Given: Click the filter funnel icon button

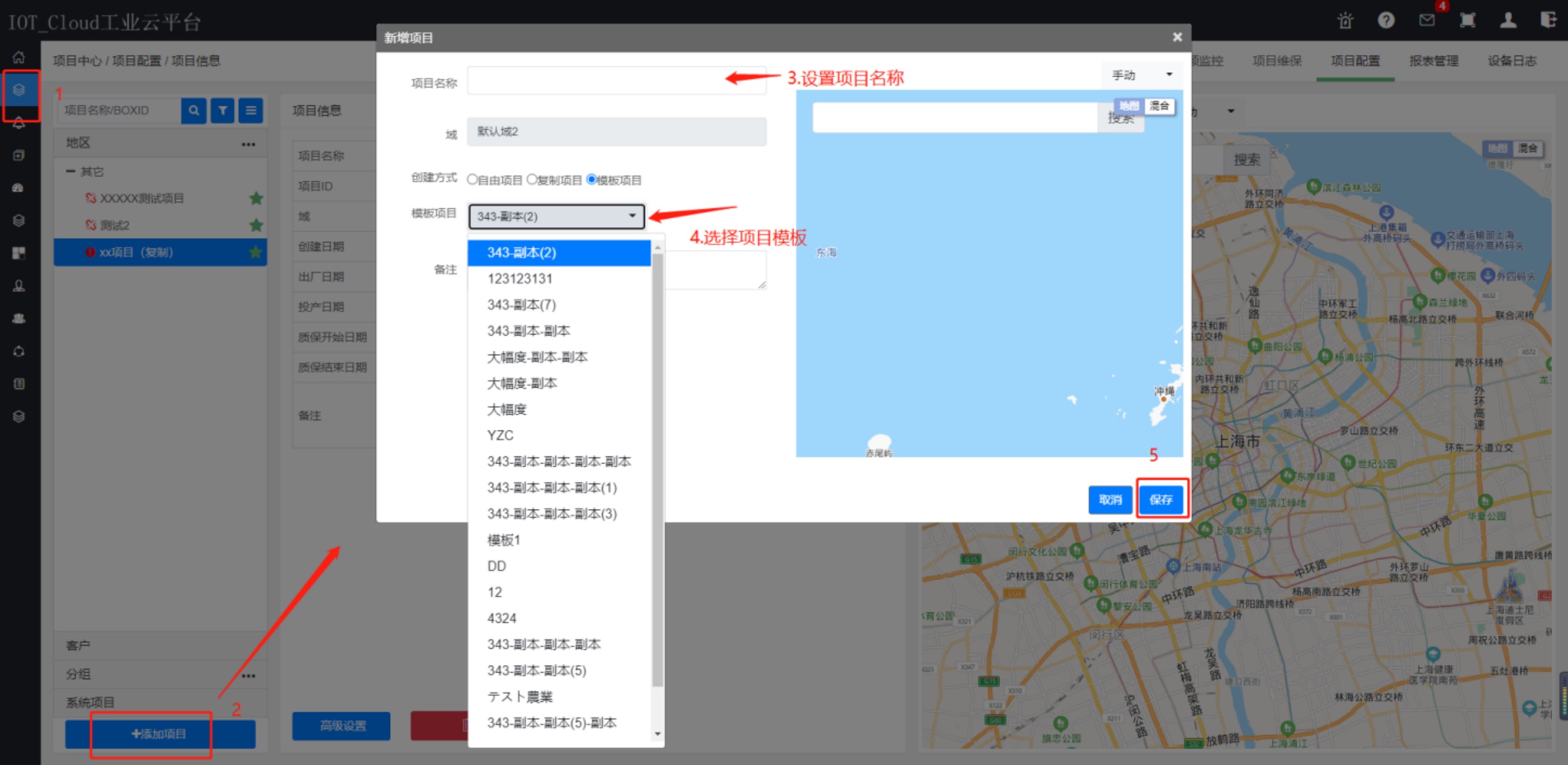Looking at the screenshot, I should tap(222, 111).
